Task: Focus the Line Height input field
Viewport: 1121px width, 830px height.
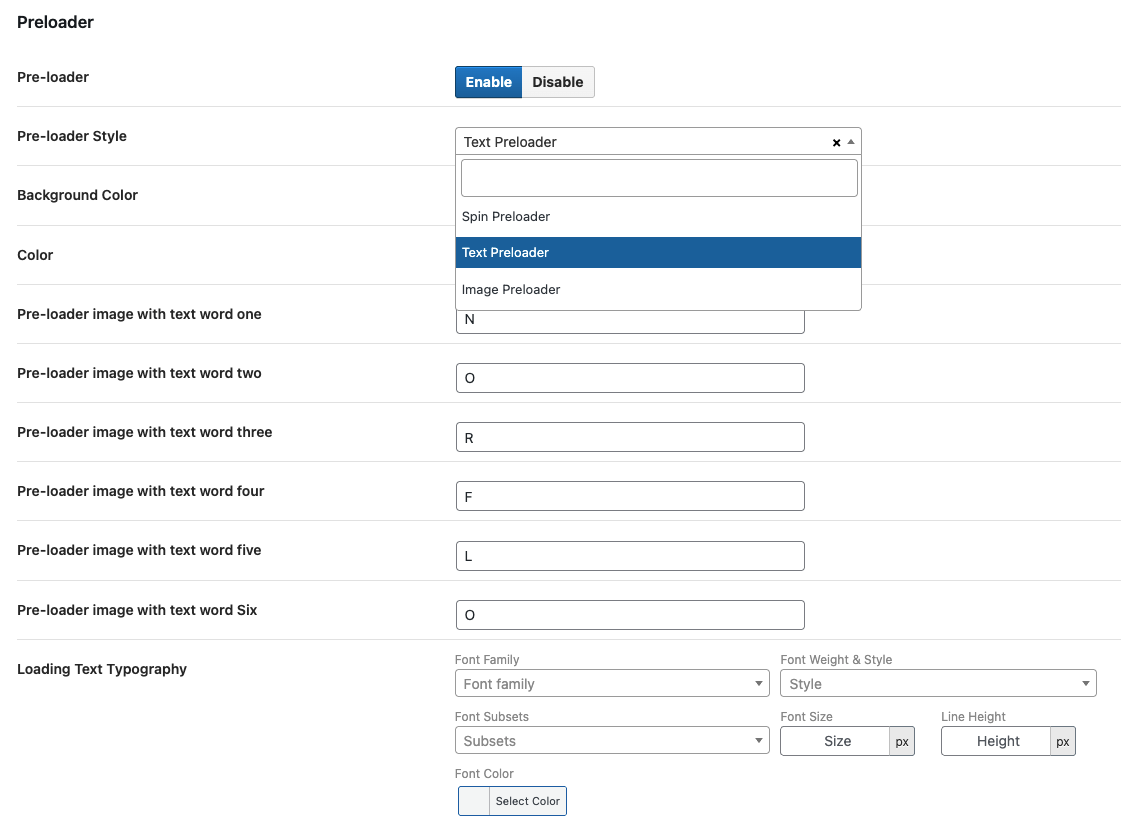Action: coord(996,741)
